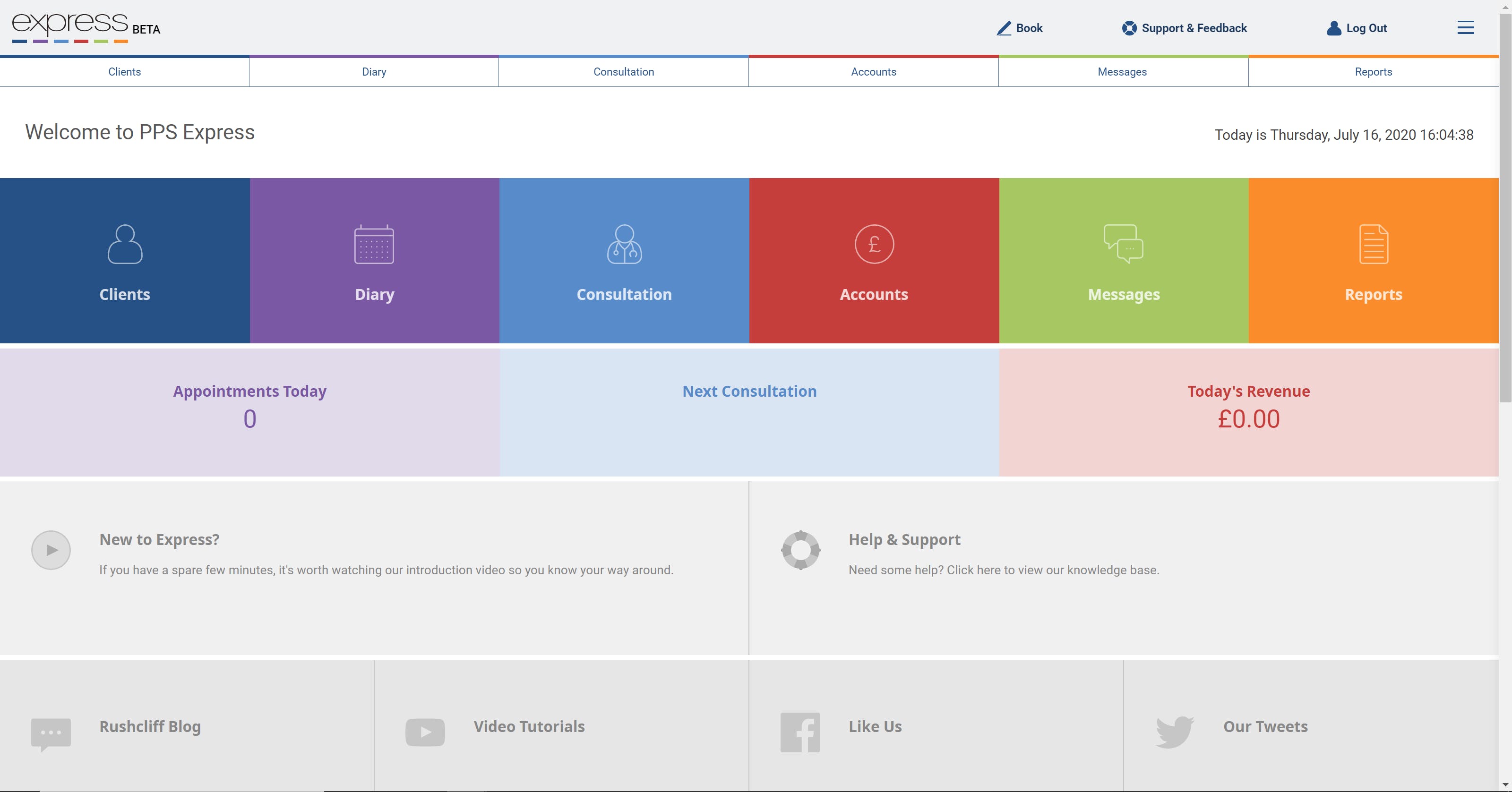Open the hamburger menu in the header
Screen dimensions: 1512x792
1465,27
